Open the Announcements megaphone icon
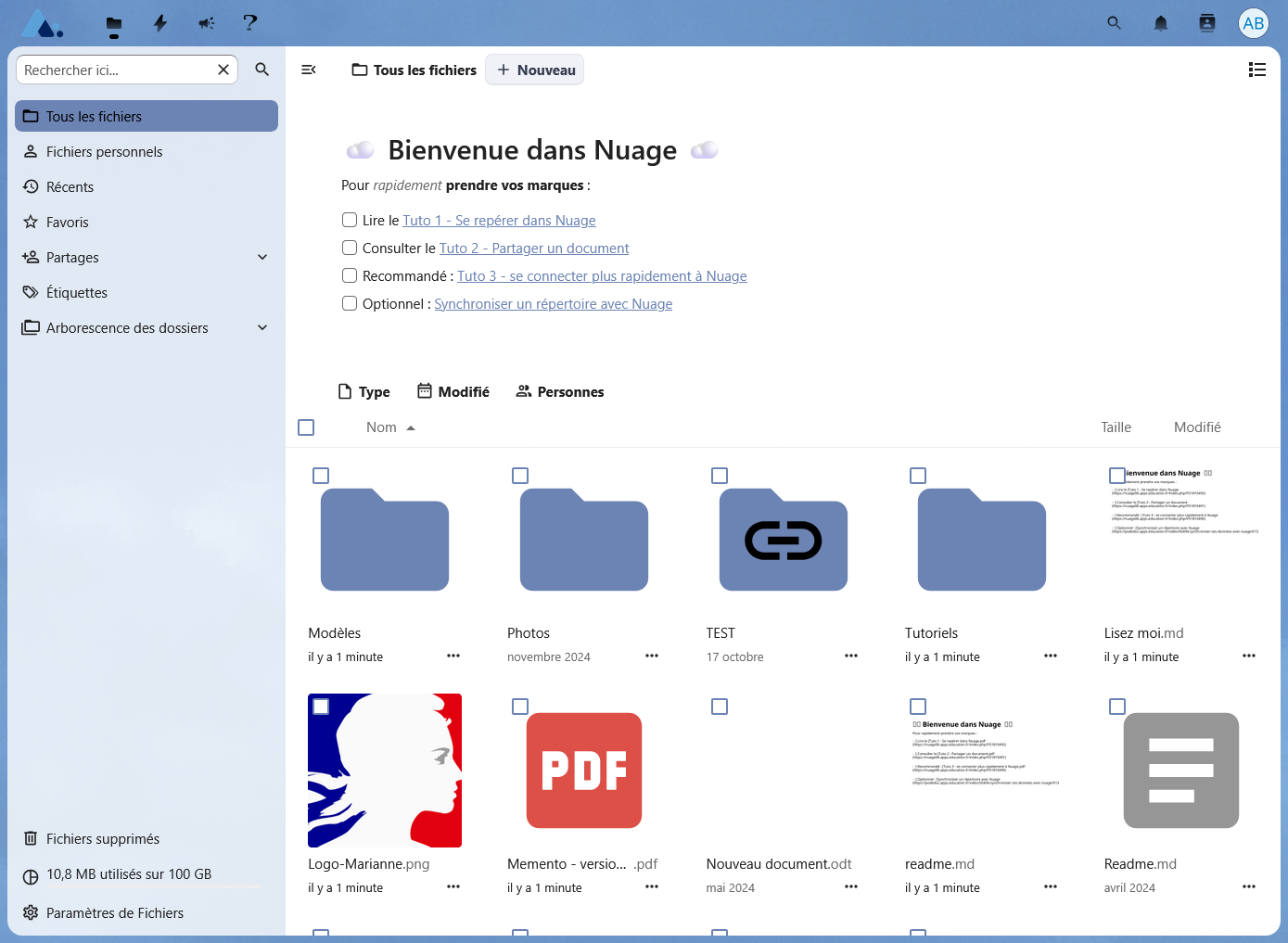The height and width of the screenshot is (943, 1288). point(206,23)
